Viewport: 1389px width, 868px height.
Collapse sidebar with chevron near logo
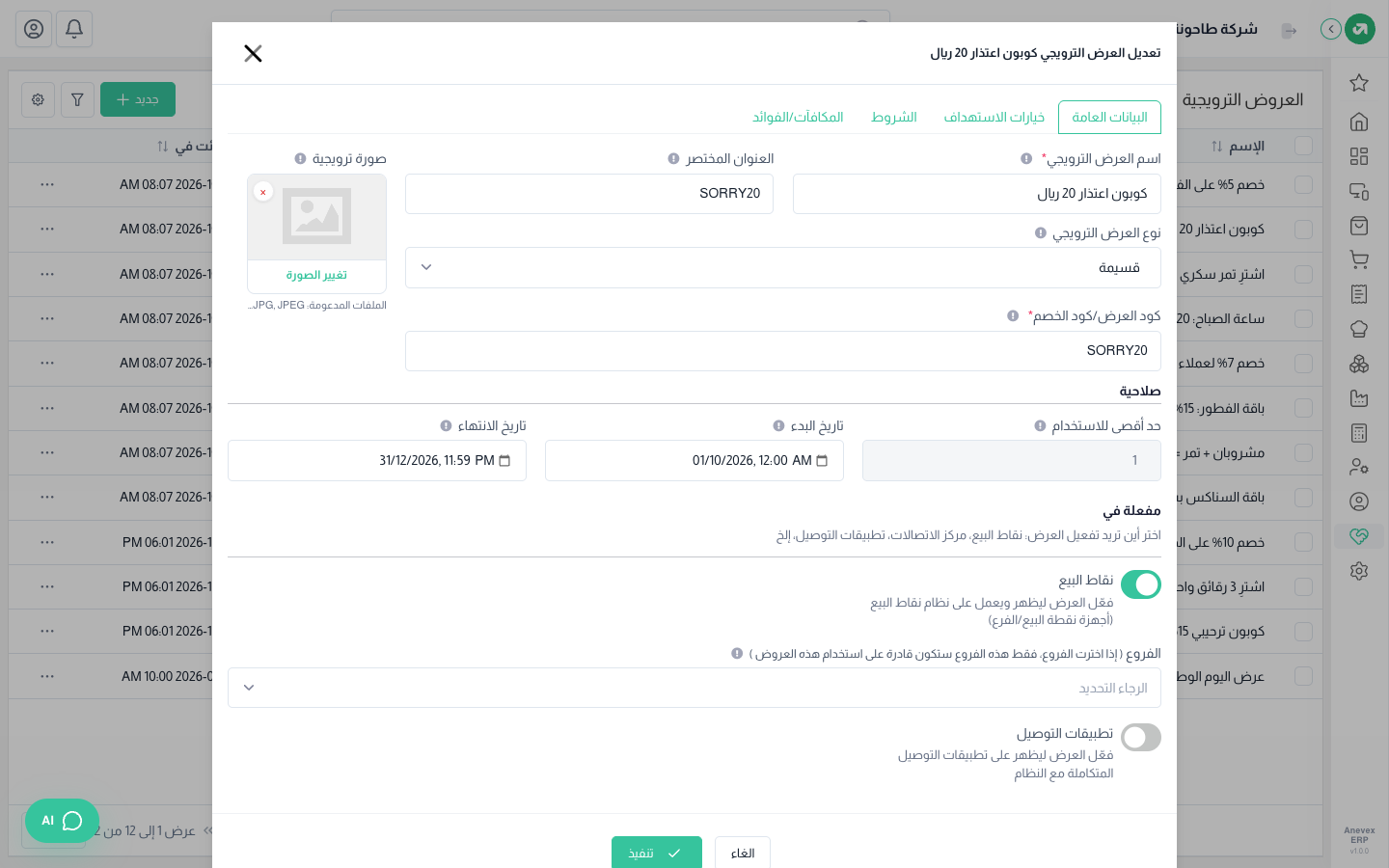coord(1331,29)
